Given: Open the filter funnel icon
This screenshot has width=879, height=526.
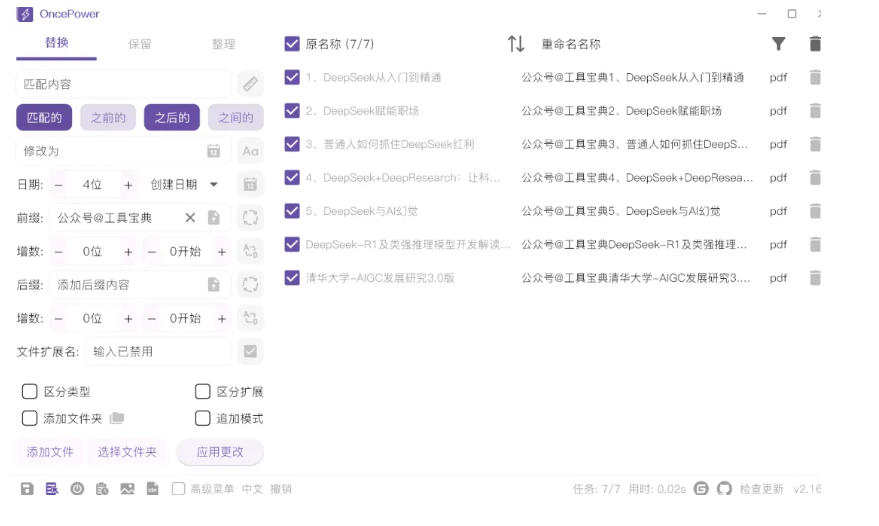Looking at the screenshot, I should (x=778, y=44).
